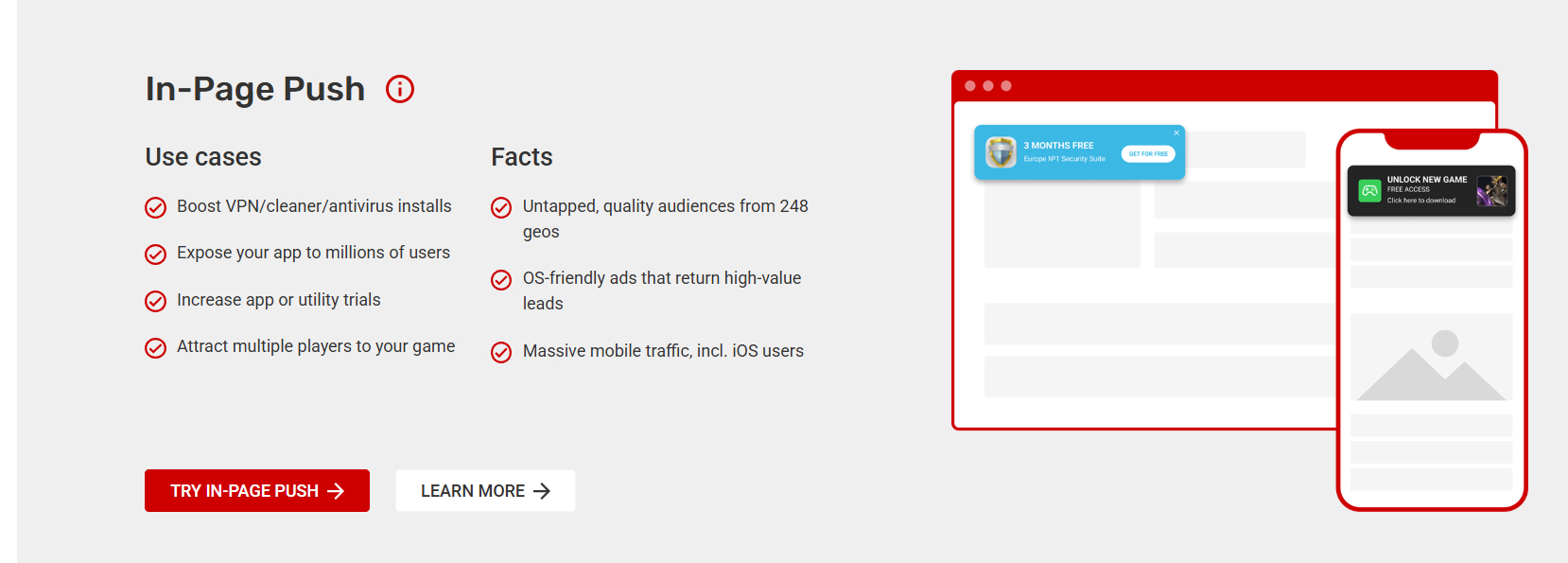Screen dimensions: 1568x563
Task: Click the Use cases heading
Action: (203, 157)
